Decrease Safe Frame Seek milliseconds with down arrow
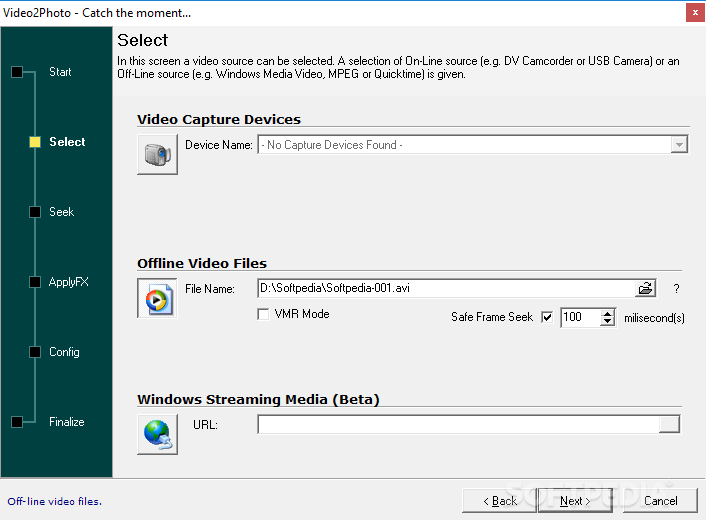 (607, 322)
